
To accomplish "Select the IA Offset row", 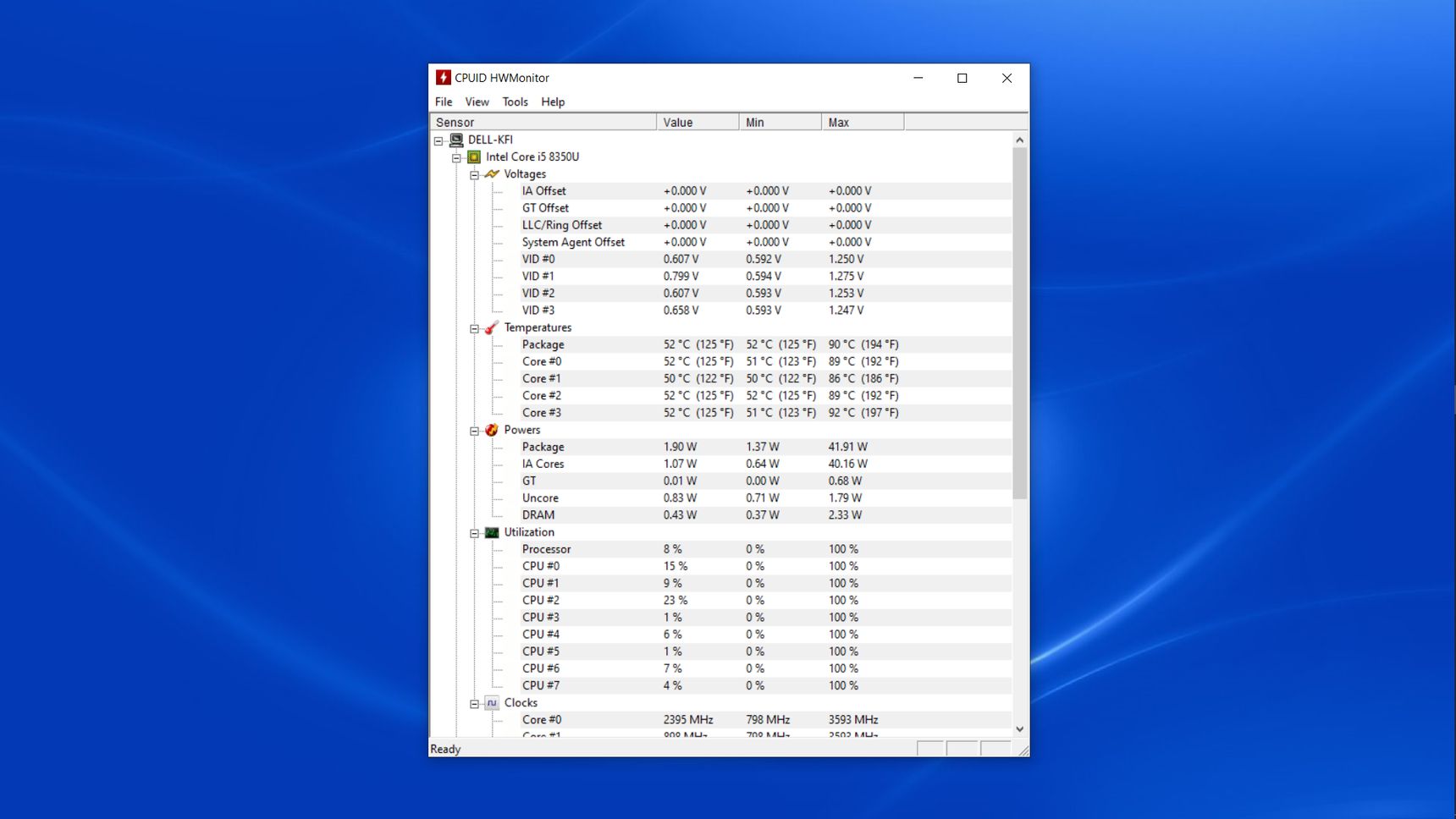I will coord(765,191).
